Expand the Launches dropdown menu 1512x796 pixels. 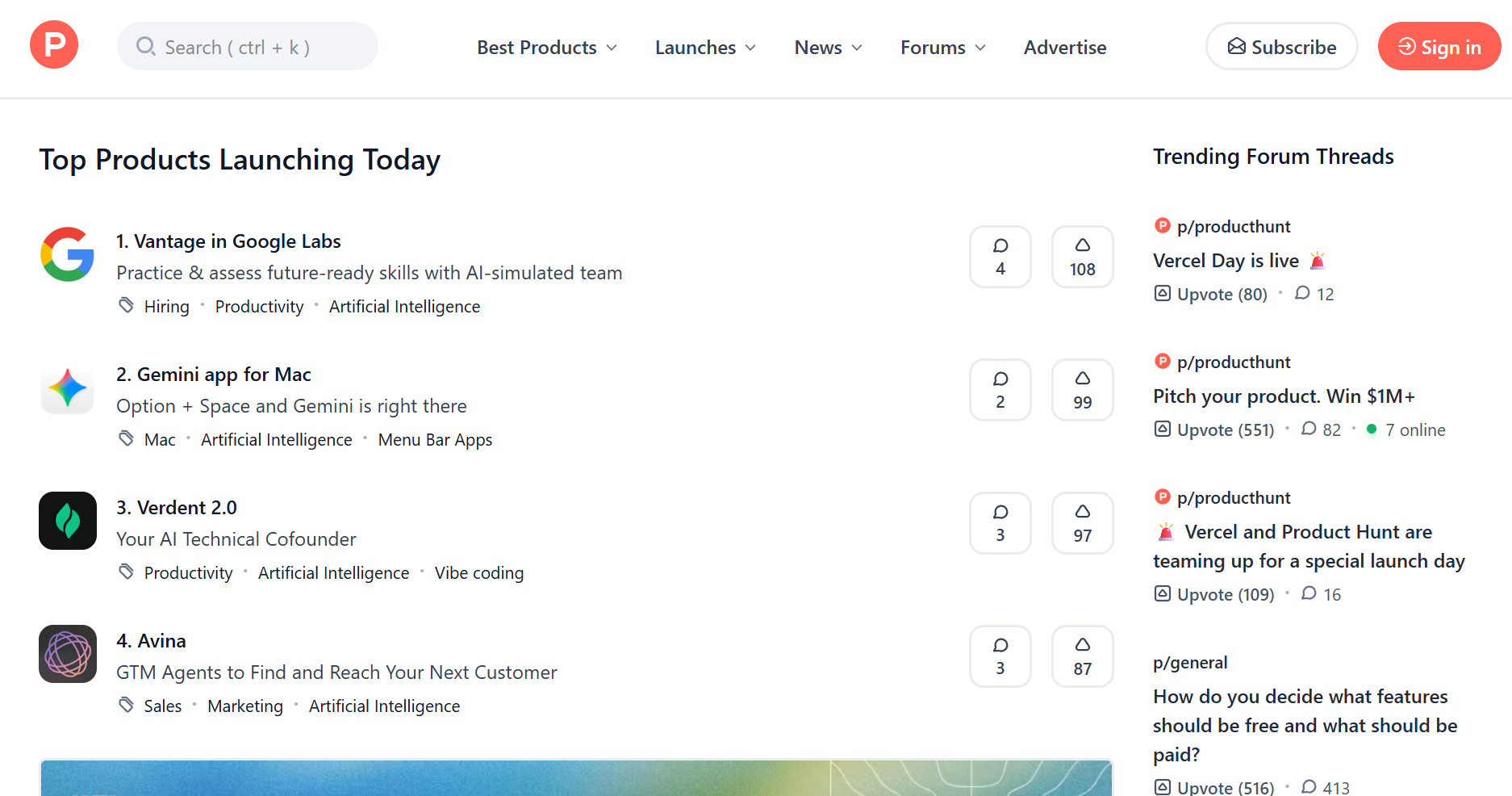(705, 48)
